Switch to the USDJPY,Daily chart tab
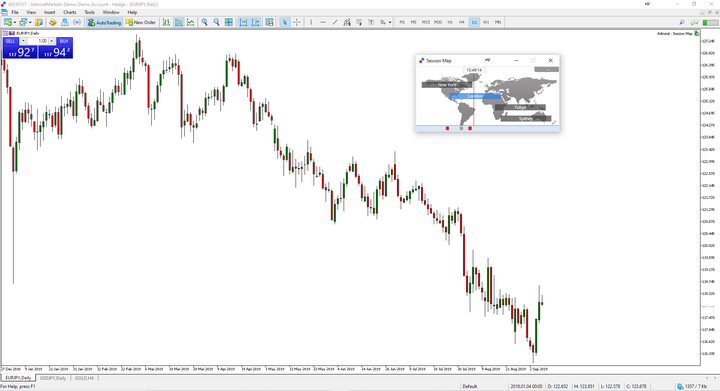Screen dimensions: 720x391 tap(53, 378)
